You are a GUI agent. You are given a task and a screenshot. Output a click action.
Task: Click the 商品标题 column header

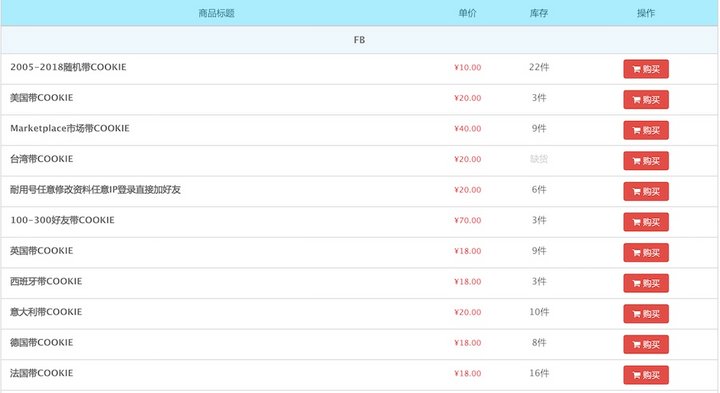[x=216, y=13]
